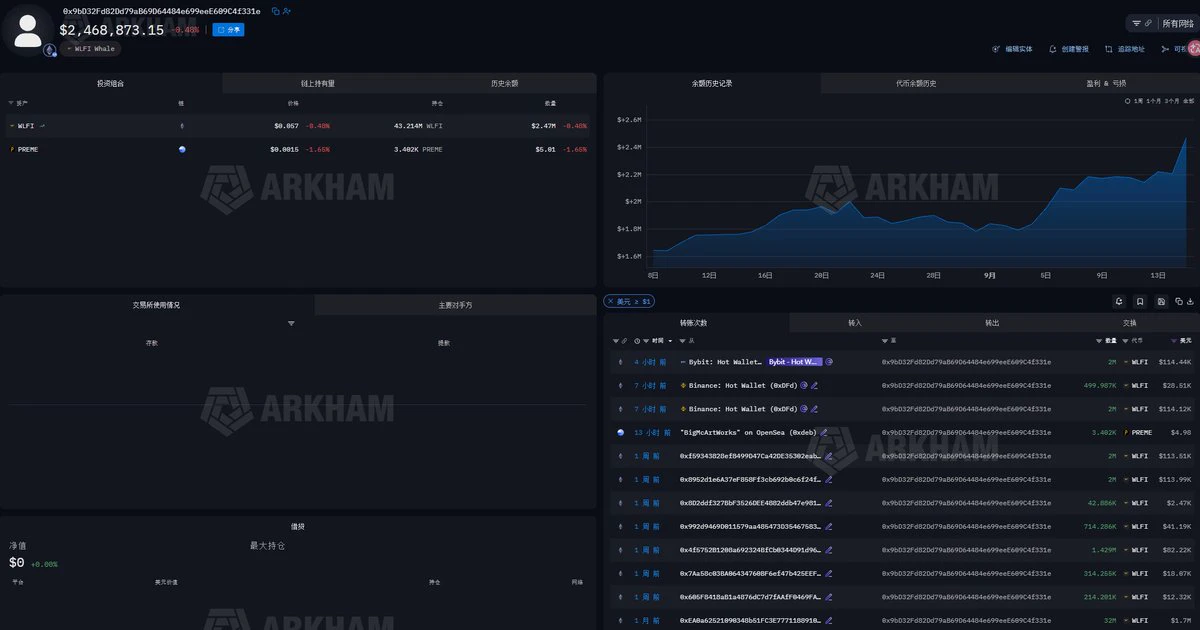1200x630 pixels.
Task: Click the refresh icon above transfers table
Action: (1119, 301)
